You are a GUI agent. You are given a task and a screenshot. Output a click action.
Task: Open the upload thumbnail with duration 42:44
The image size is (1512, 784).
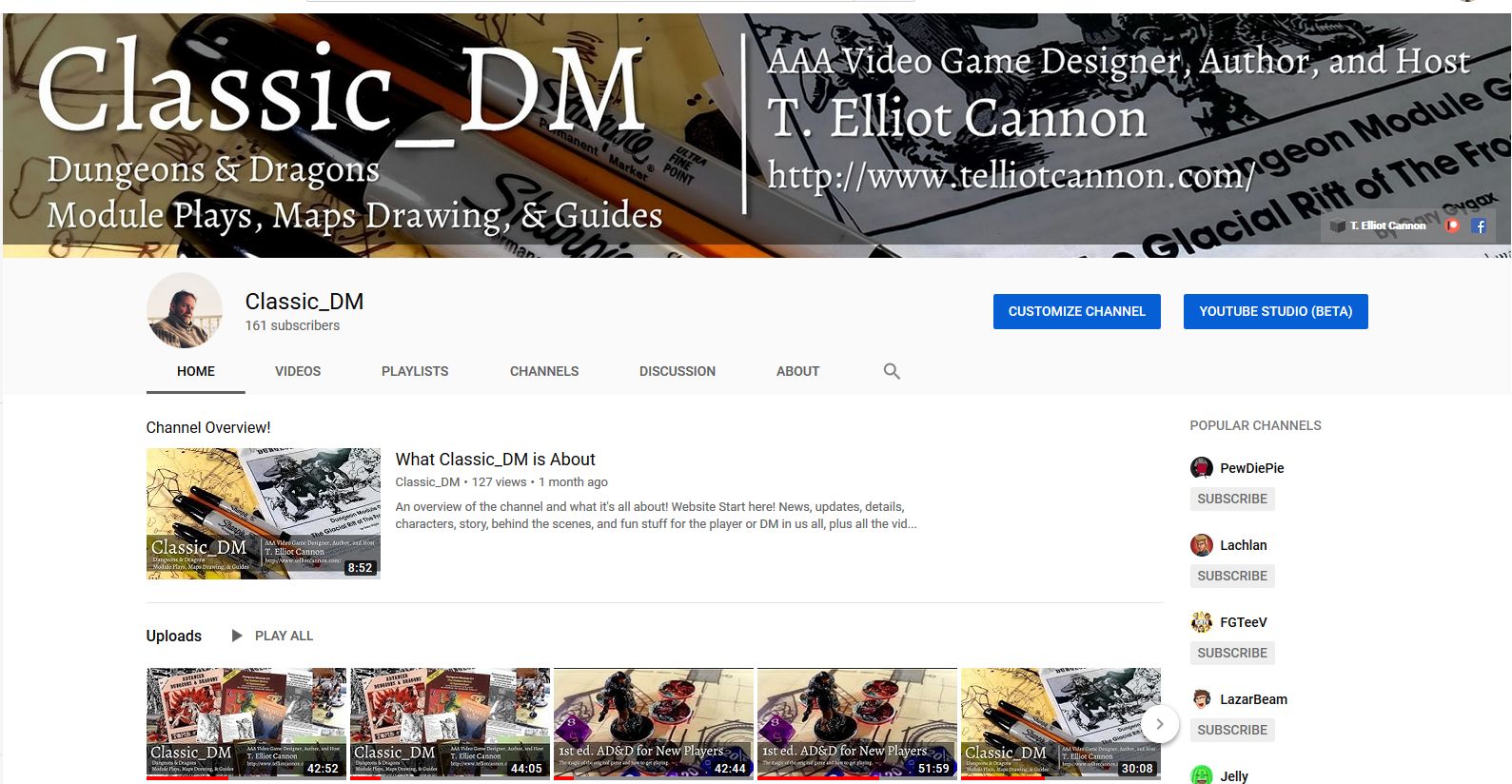tap(654, 723)
